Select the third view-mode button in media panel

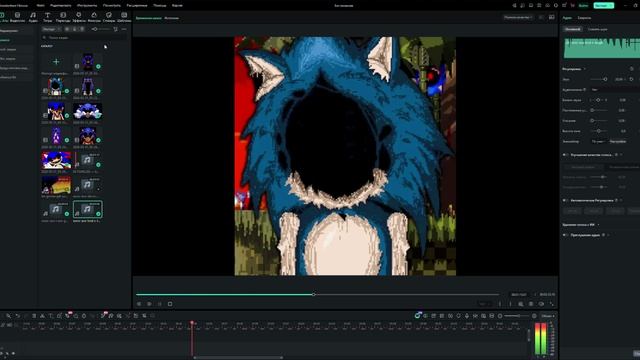[x=82, y=29]
